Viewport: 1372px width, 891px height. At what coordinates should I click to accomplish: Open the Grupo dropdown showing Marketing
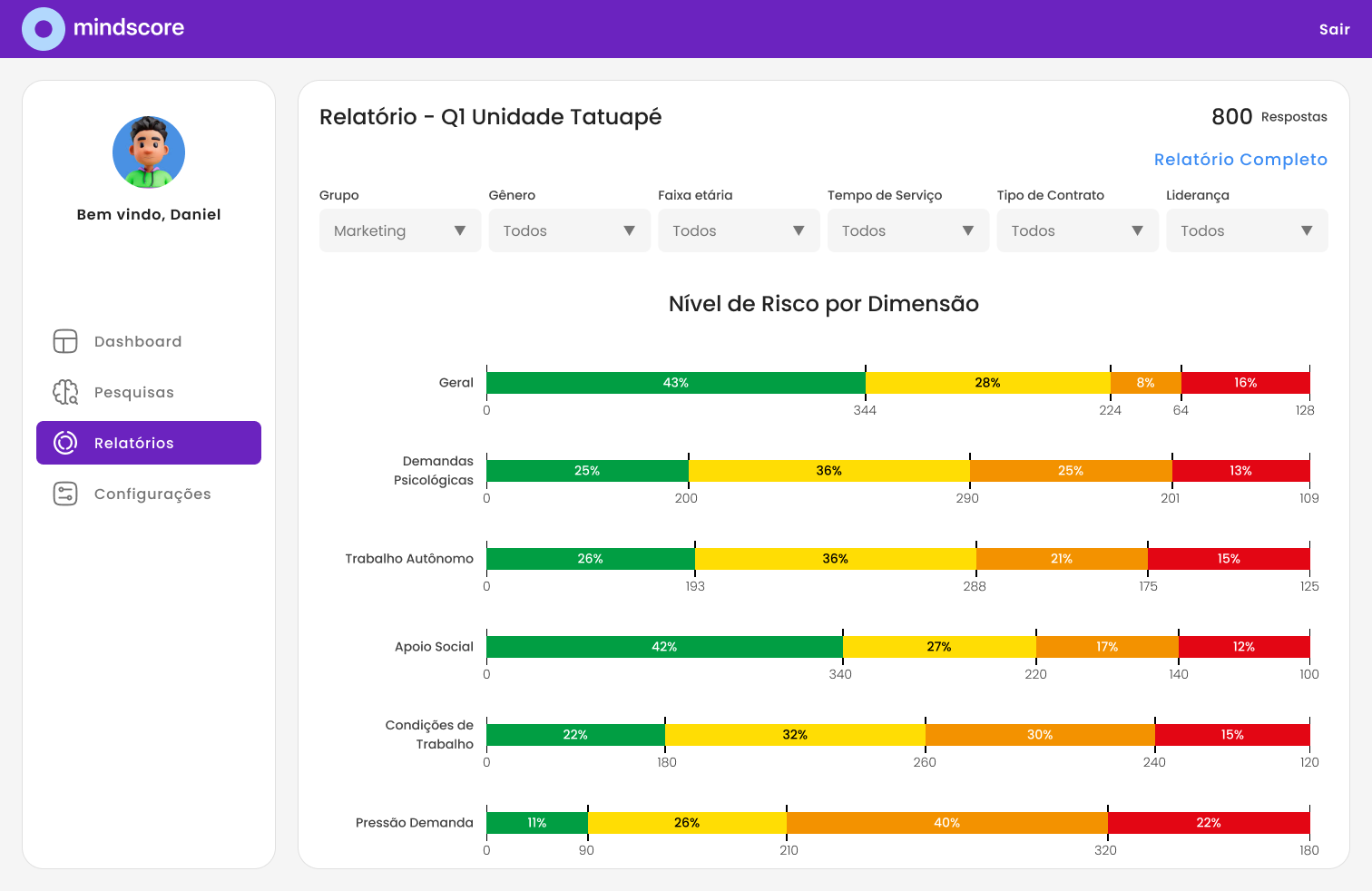pyautogui.click(x=399, y=230)
